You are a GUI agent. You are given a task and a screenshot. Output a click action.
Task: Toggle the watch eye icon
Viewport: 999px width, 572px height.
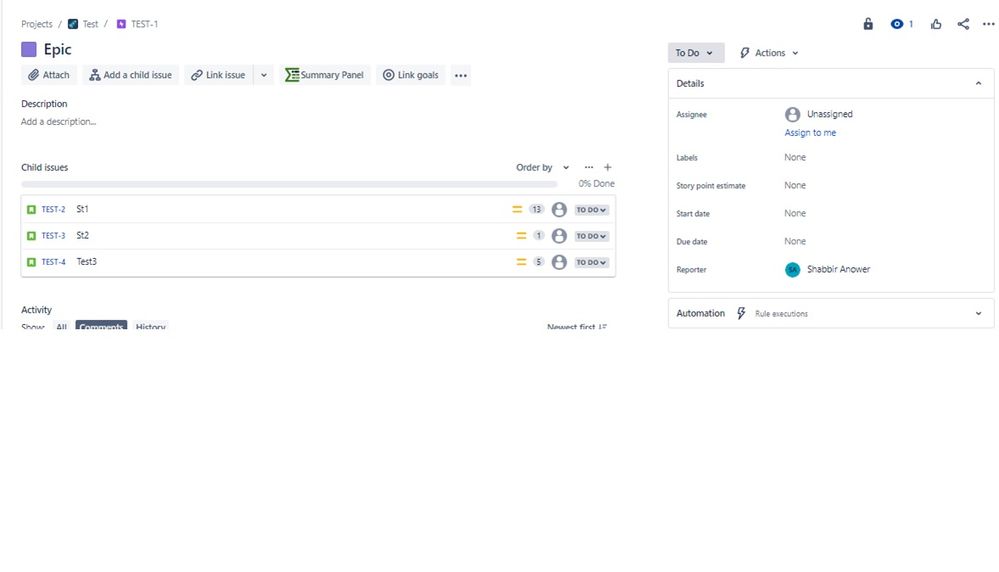(897, 24)
